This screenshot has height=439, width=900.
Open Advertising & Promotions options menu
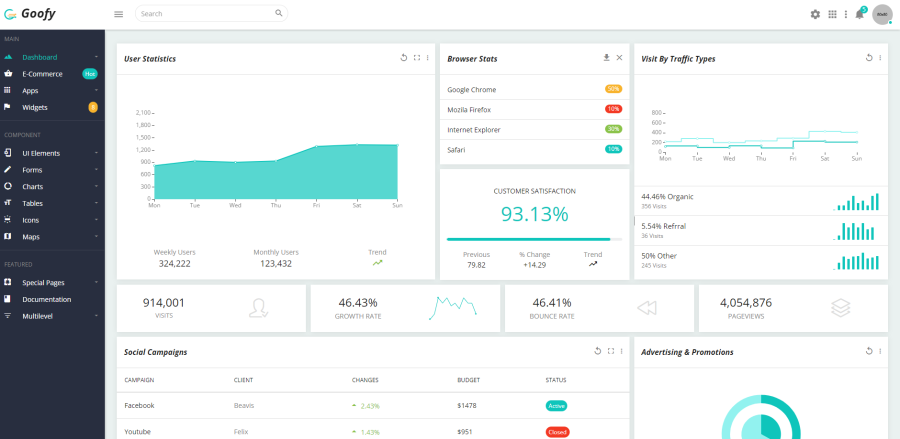click(x=880, y=351)
